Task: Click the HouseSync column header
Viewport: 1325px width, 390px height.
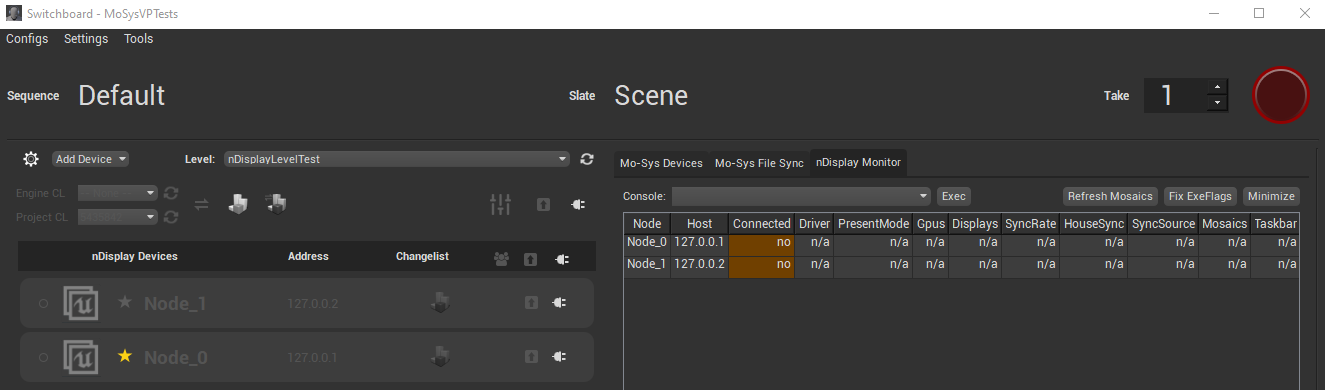Action: click(x=1095, y=224)
